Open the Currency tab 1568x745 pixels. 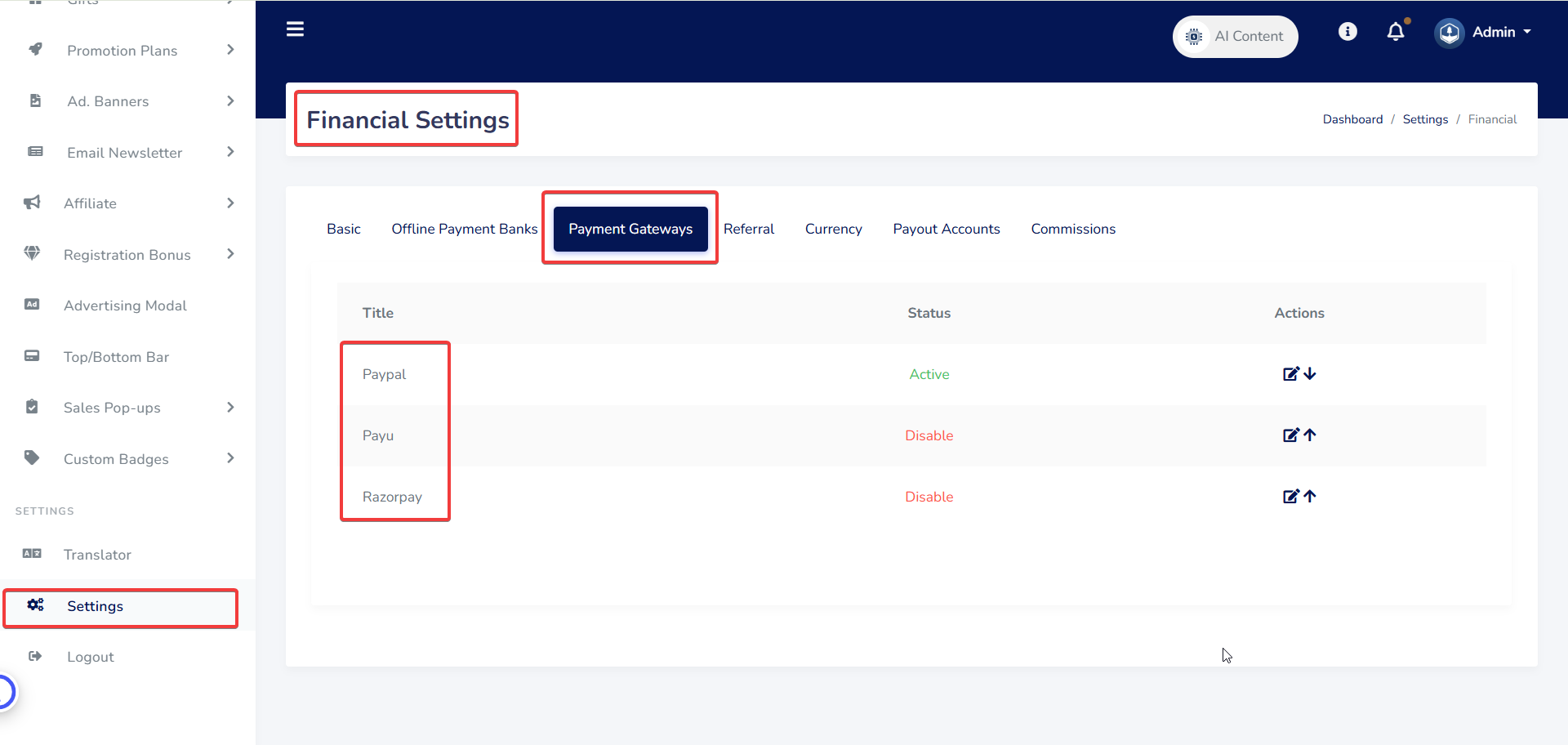pyautogui.click(x=834, y=230)
